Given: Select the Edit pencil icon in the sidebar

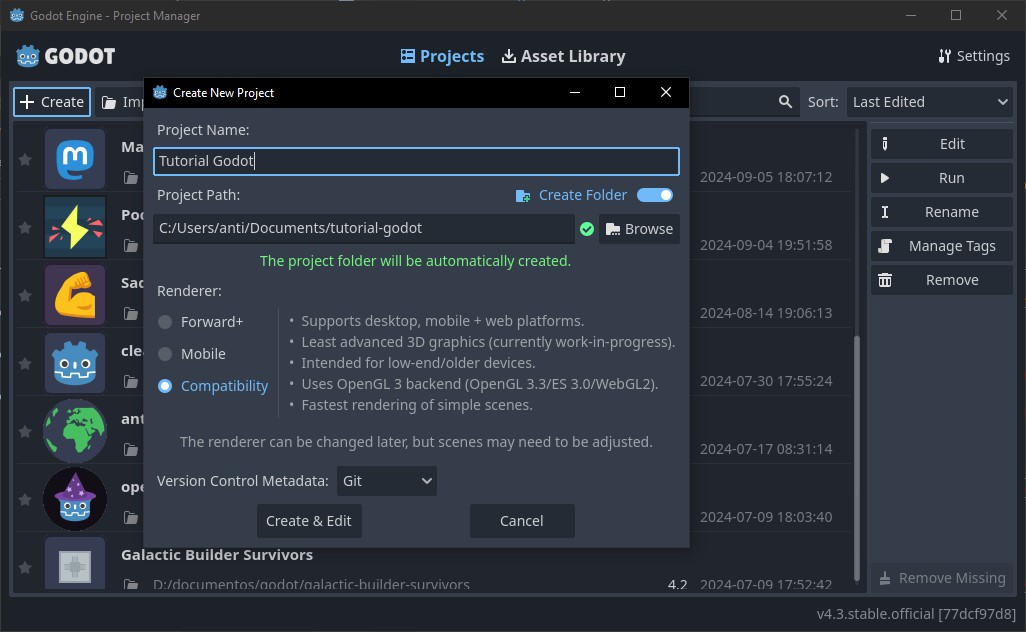Looking at the screenshot, I should click(884, 143).
